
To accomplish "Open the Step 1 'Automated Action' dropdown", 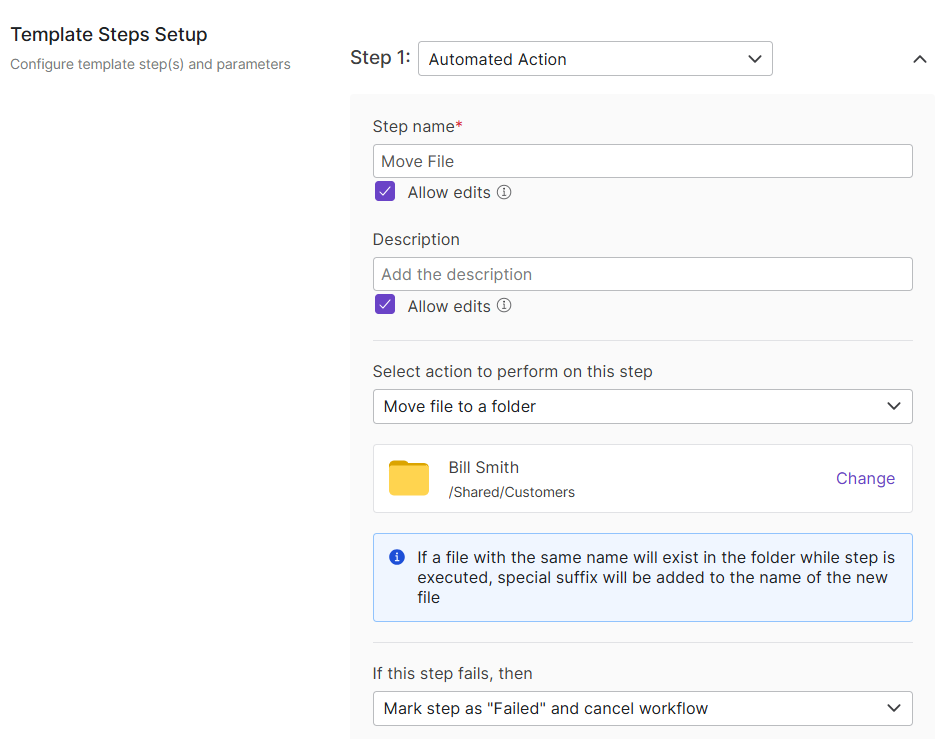I will click(594, 59).
